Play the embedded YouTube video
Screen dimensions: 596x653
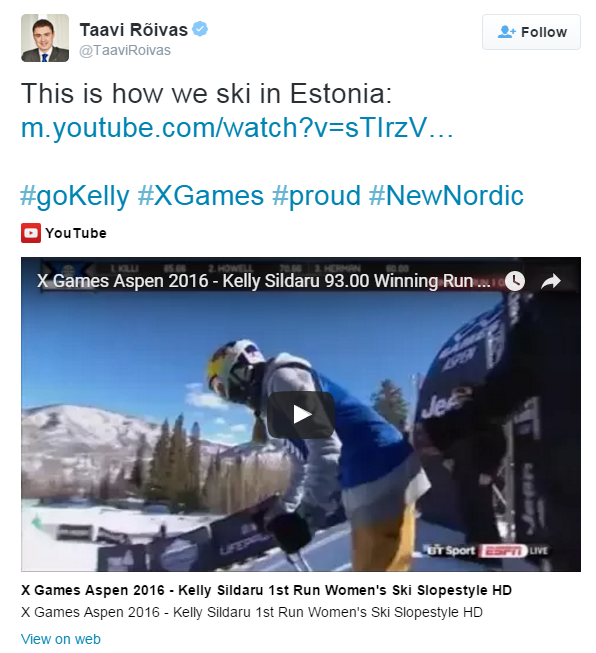[x=301, y=414]
